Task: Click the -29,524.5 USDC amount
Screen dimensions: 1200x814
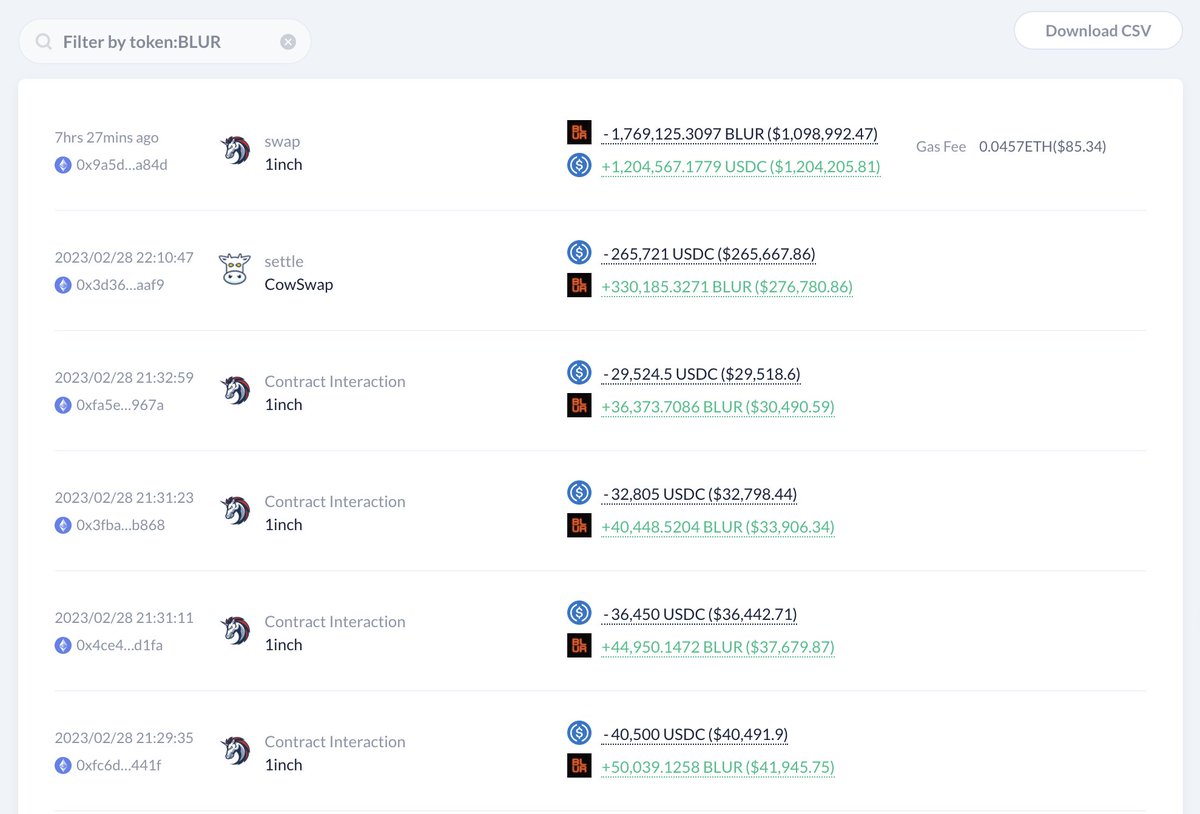Action: (x=701, y=374)
